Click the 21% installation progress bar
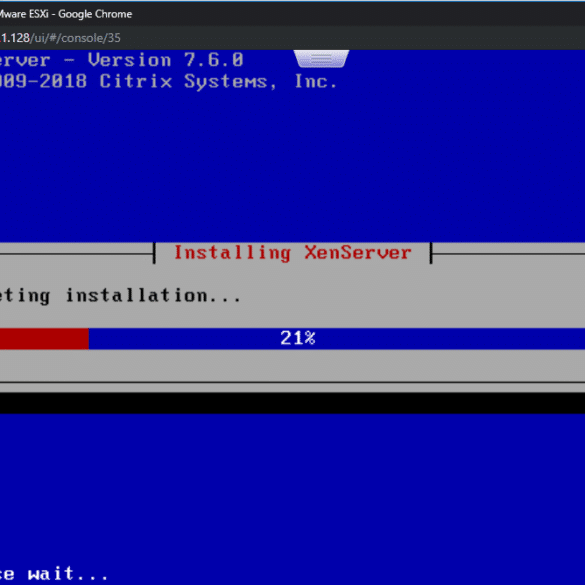 292,339
